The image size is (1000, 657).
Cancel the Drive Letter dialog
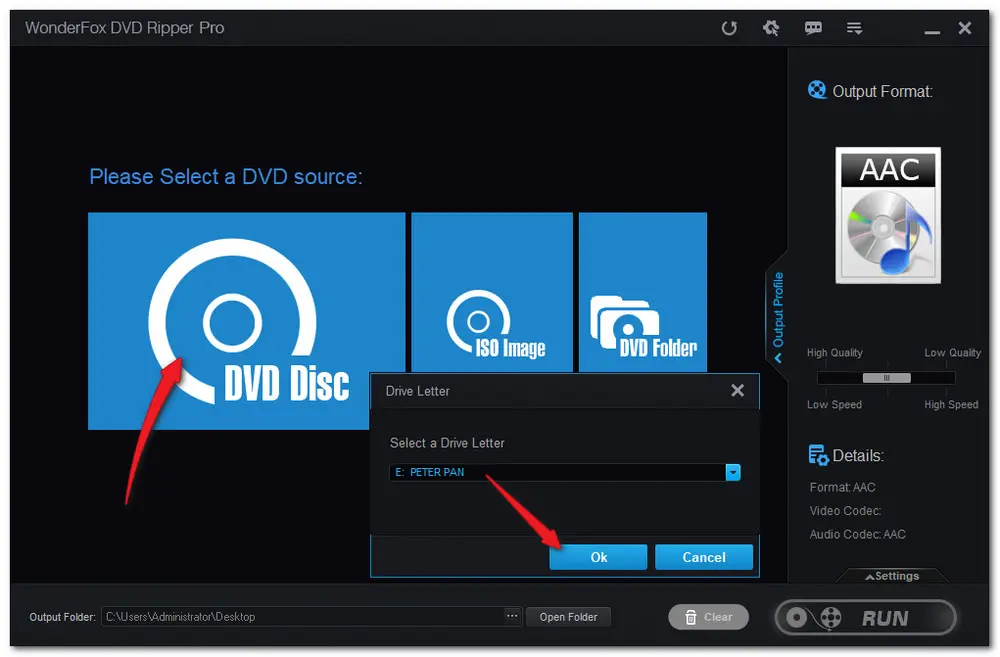pyautogui.click(x=704, y=557)
